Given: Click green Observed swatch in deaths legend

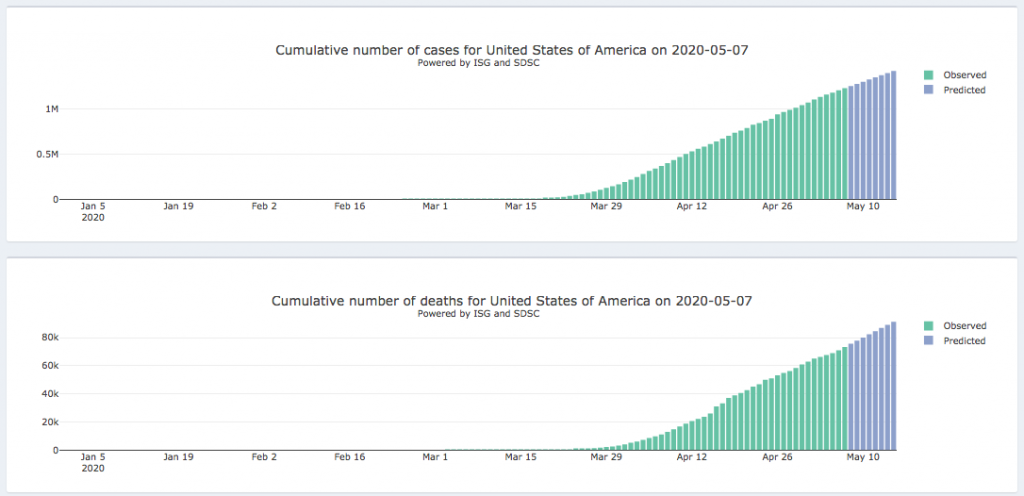Looking at the screenshot, I should coord(929,326).
